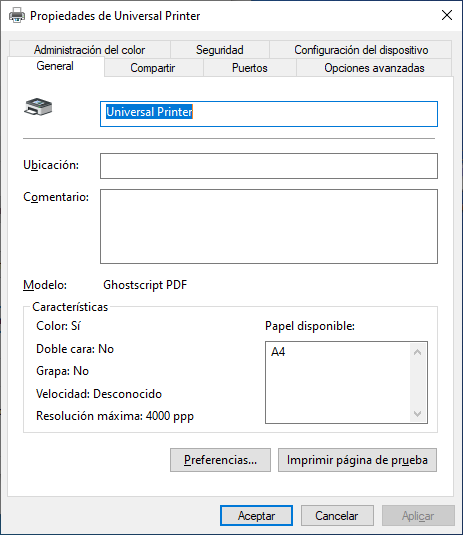The height and width of the screenshot is (535, 463).
Task: Click the Velocidad: Desconocido text
Action: tap(99, 394)
